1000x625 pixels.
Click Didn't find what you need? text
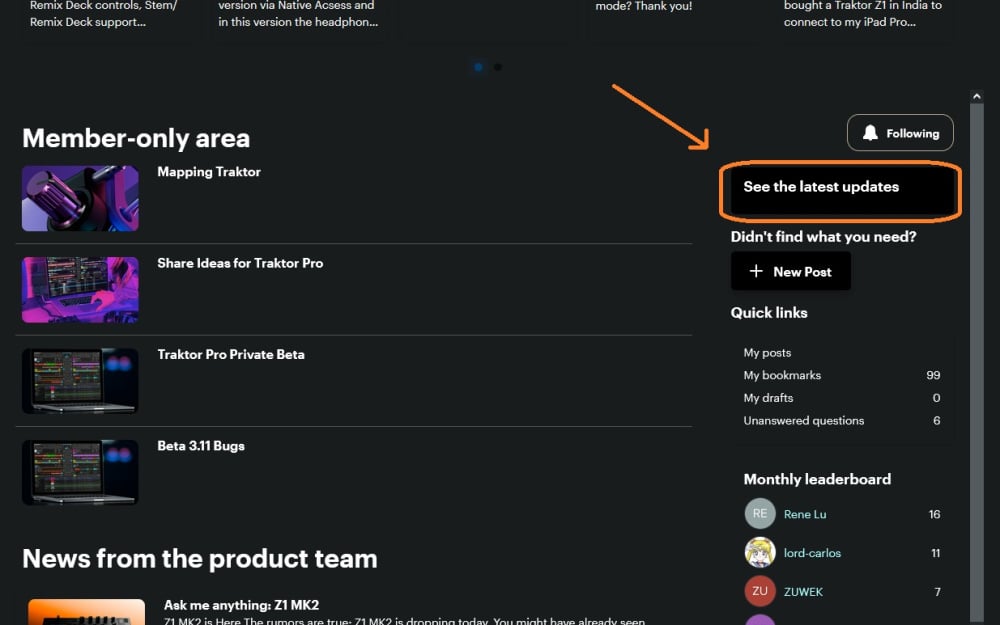823,237
